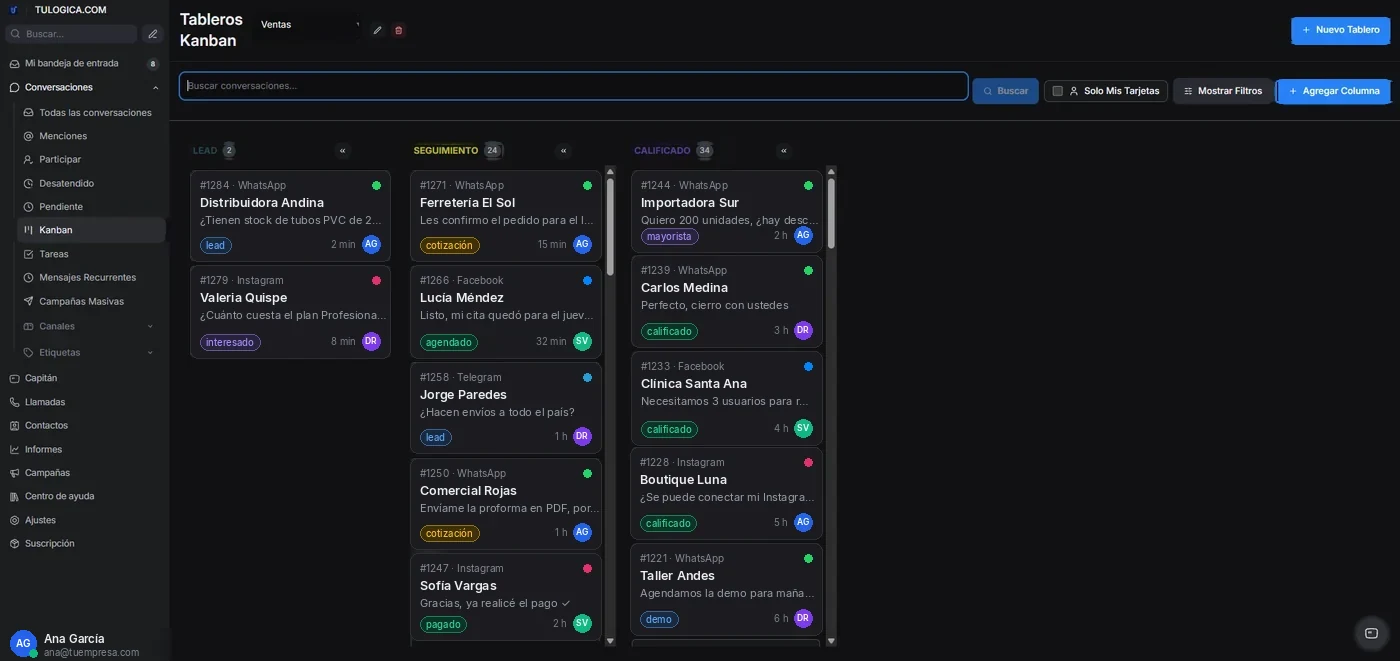Collapse the SEGUIMIENTO column
This screenshot has height=661, width=1400.
[x=564, y=151]
